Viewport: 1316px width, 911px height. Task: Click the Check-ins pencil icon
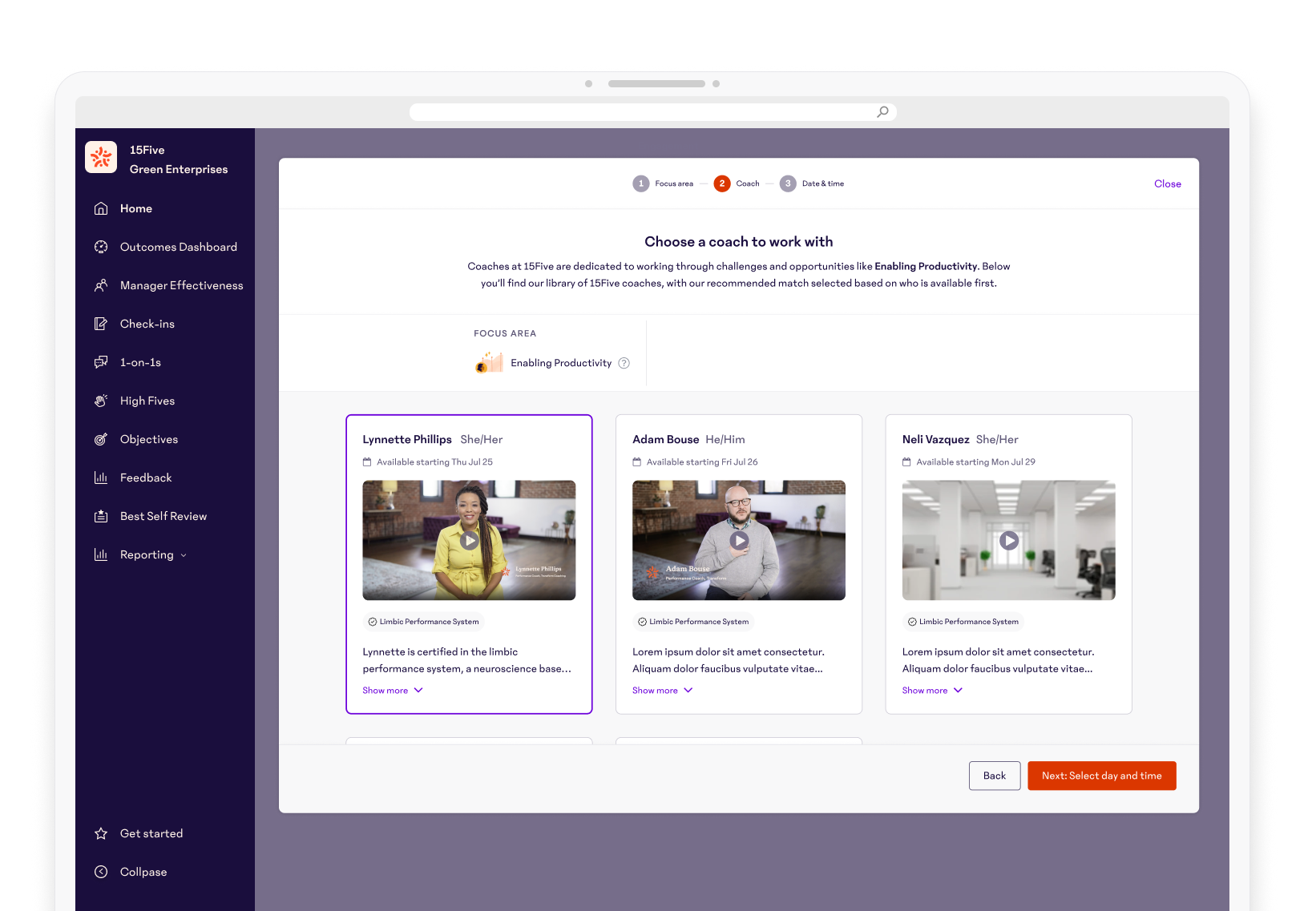pyautogui.click(x=101, y=324)
